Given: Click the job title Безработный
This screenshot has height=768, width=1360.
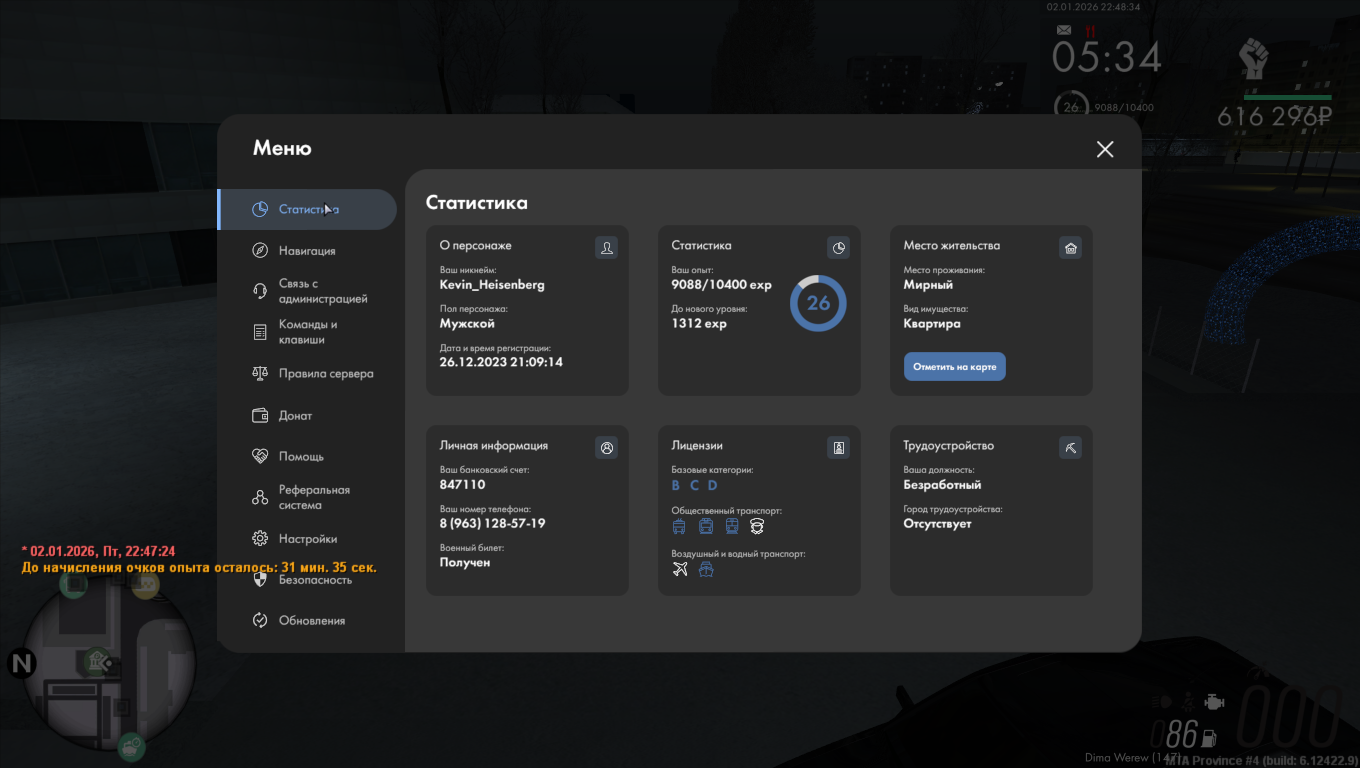Looking at the screenshot, I should (943, 485).
